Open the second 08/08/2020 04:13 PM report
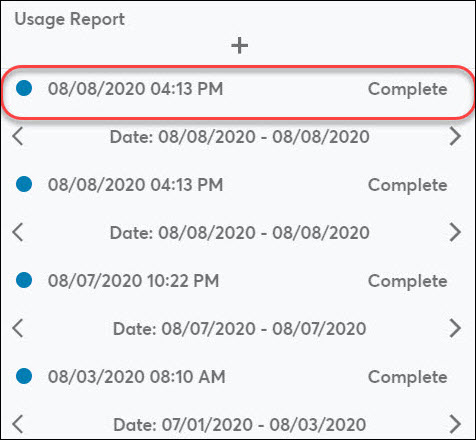The image size is (476, 440). click(x=135, y=185)
